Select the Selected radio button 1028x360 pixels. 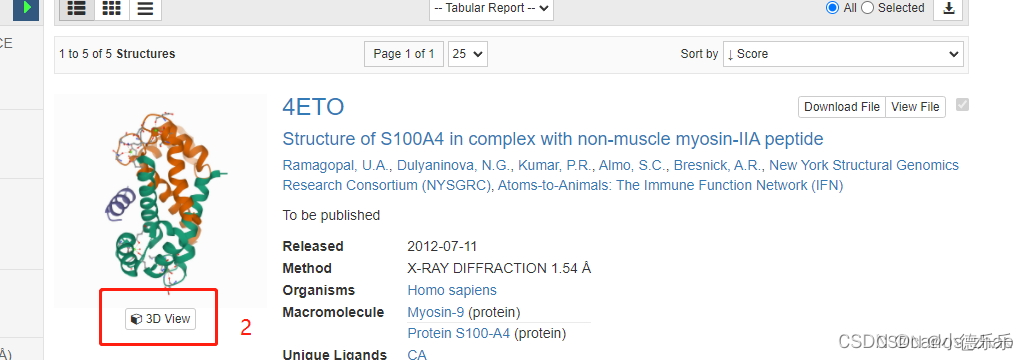click(x=867, y=8)
